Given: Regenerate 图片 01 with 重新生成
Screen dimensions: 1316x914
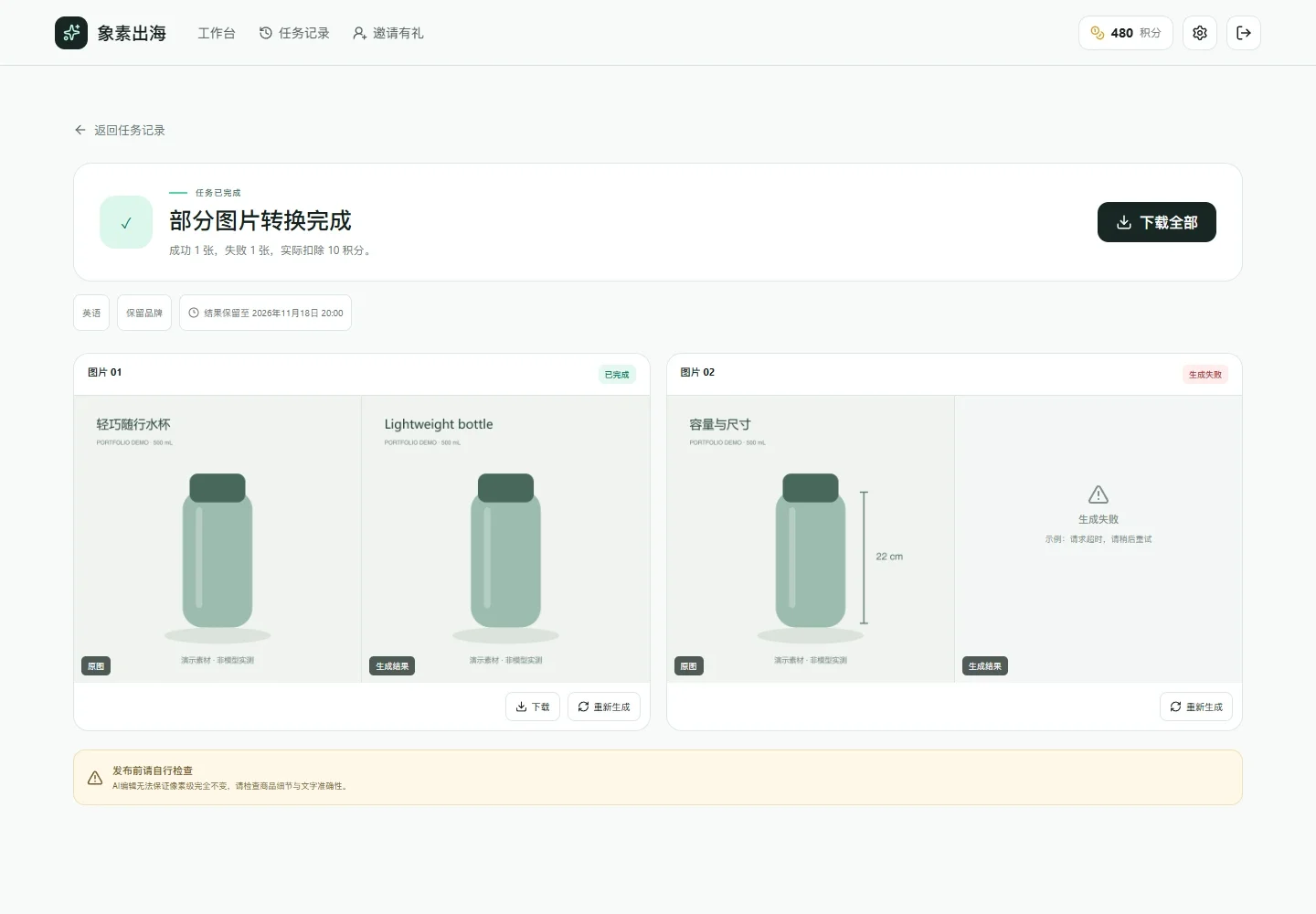Looking at the screenshot, I should 604,707.
